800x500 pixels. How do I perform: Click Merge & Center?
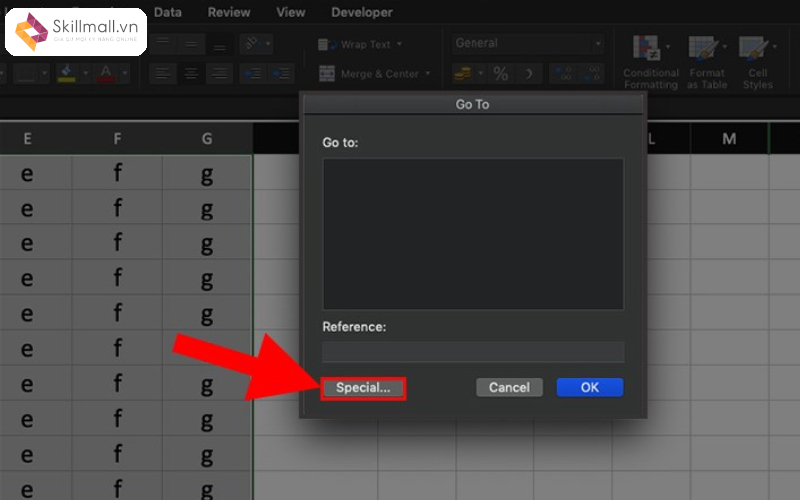click(x=368, y=74)
